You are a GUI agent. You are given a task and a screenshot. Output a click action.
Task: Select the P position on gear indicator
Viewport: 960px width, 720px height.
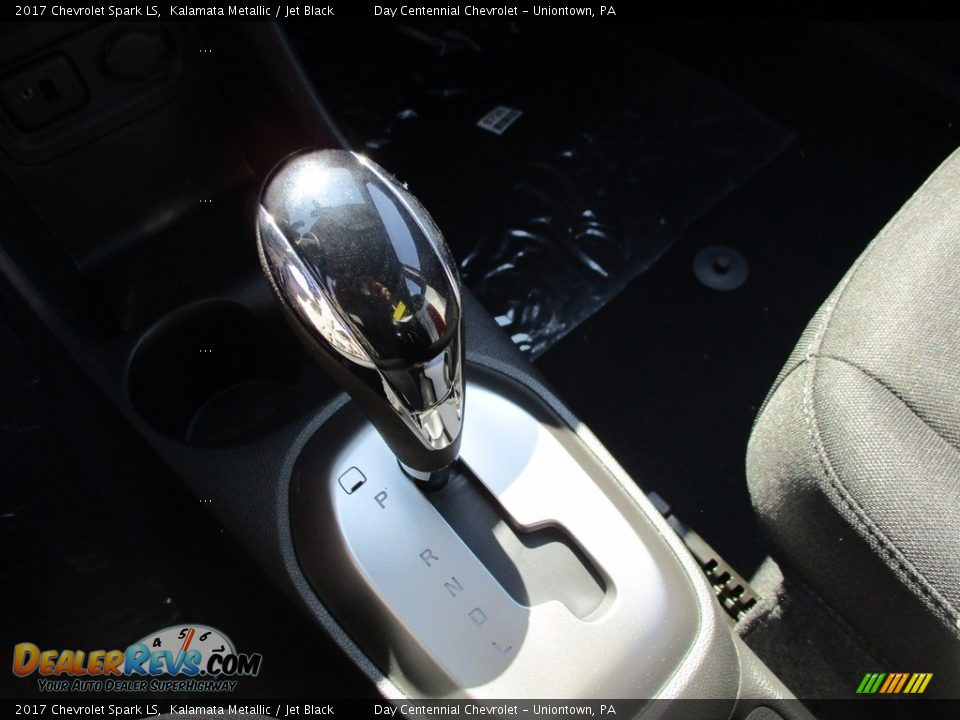(383, 500)
